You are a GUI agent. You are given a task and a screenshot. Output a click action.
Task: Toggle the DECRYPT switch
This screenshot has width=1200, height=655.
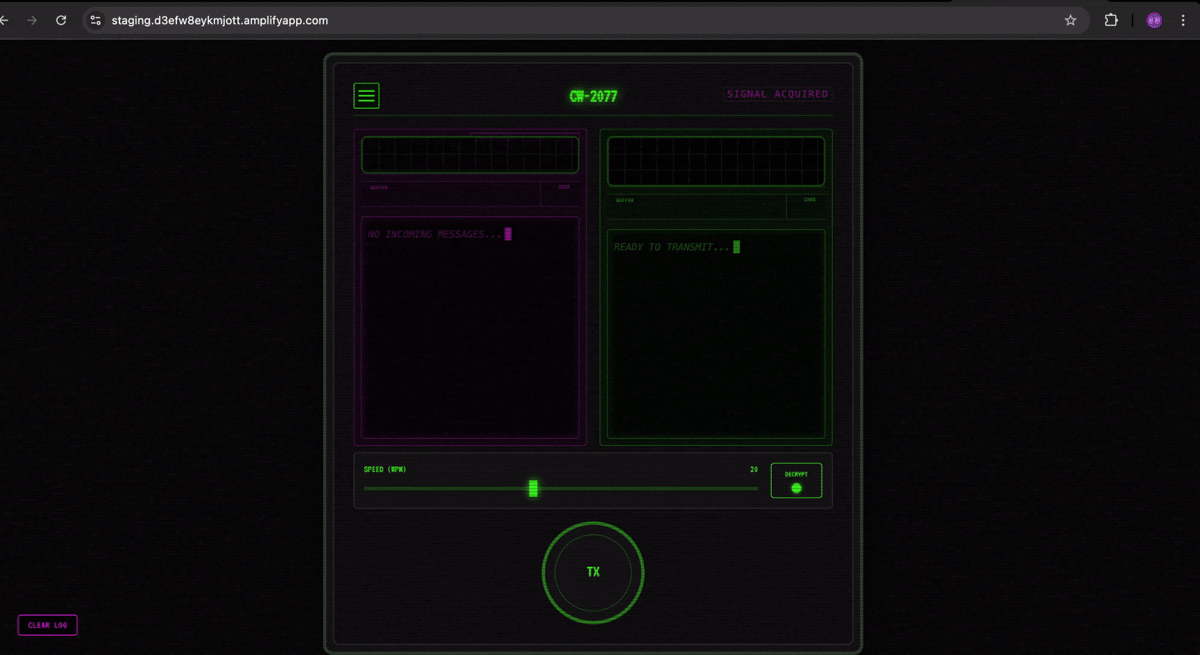coord(796,481)
